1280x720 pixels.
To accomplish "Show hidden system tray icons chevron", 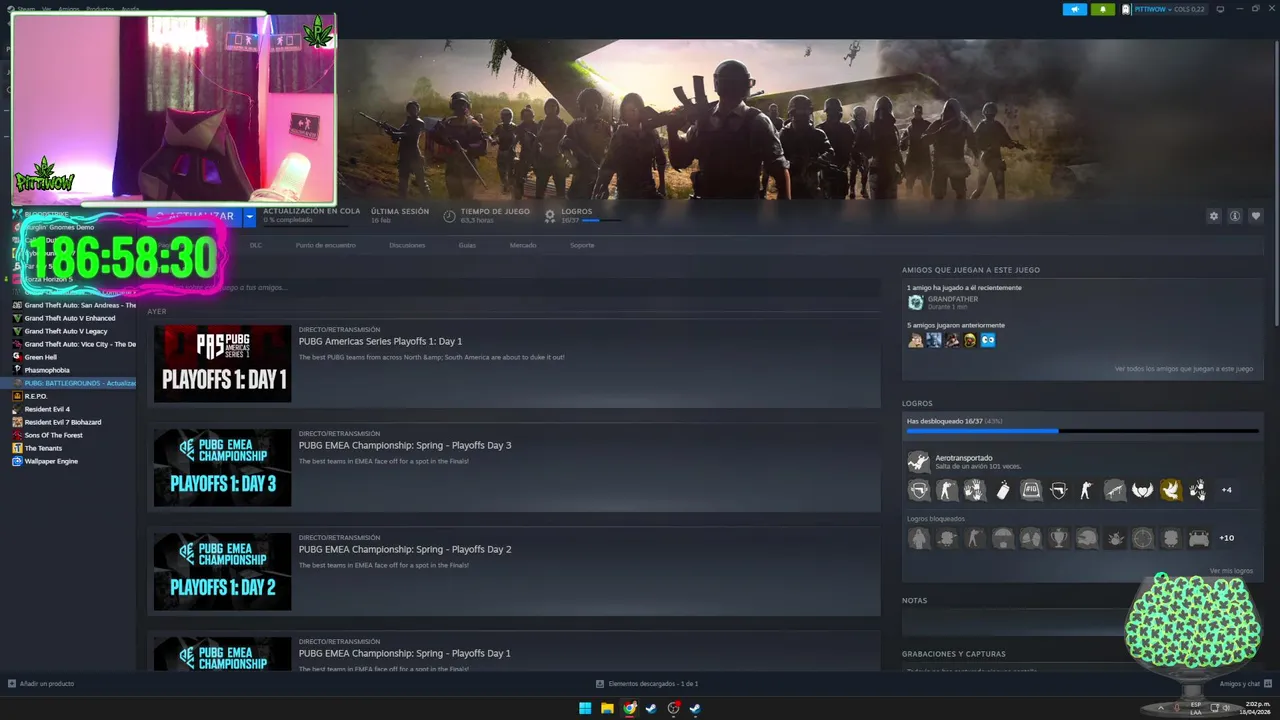I will tap(1161, 708).
